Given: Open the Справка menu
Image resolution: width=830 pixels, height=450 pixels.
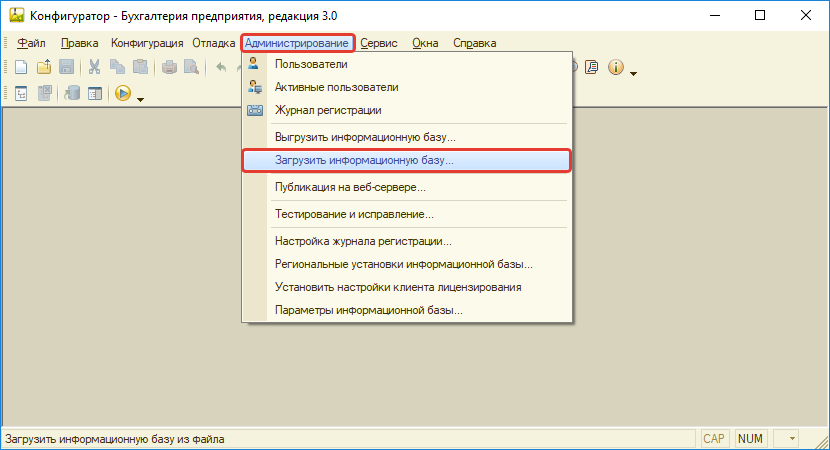Looking at the screenshot, I should point(474,43).
